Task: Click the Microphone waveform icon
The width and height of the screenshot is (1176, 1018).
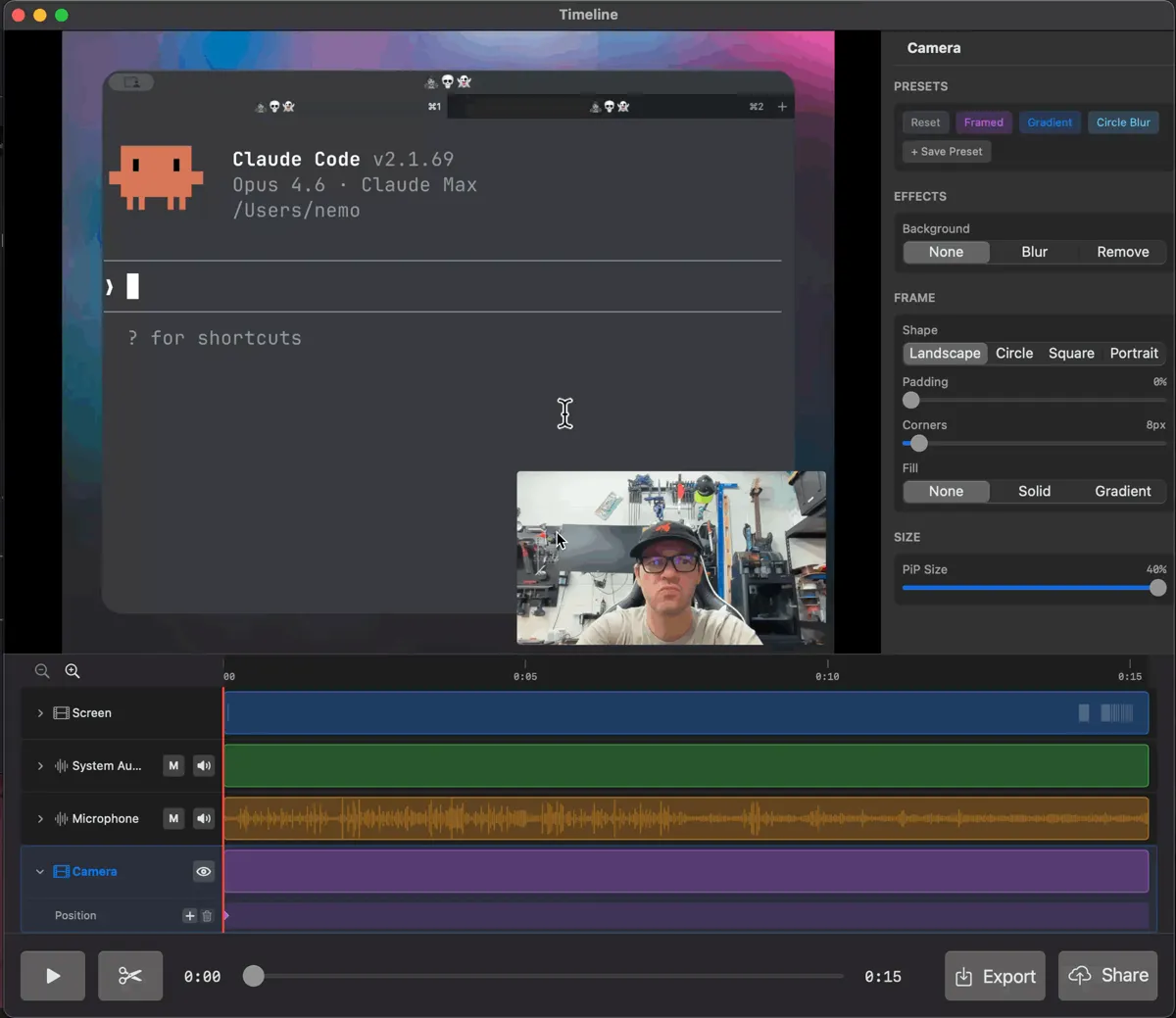Action: (61, 819)
